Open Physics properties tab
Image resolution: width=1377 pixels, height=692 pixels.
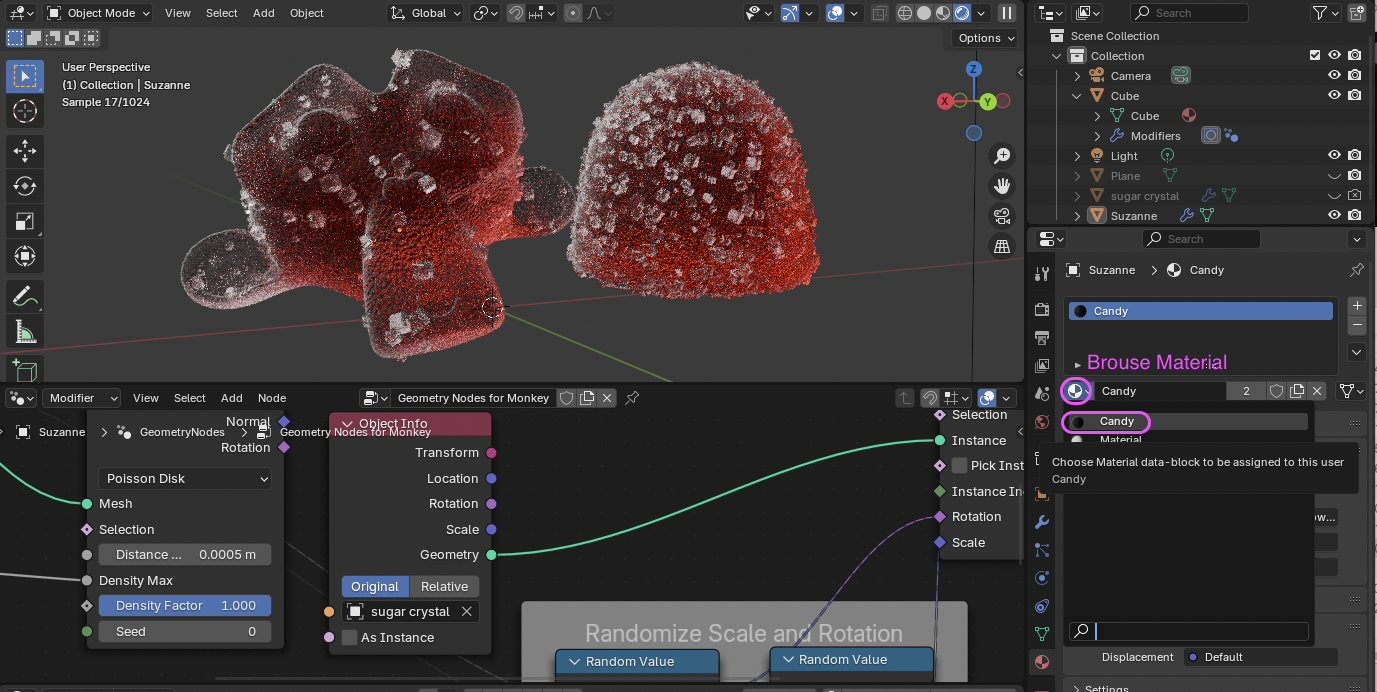(1042, 578)
